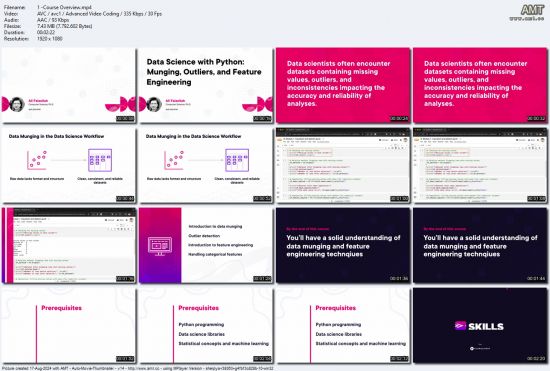The height and width of the screenshot is (371, 550).
Task: Select the 'solid understanding' thumbnail stamped 00:01:36
Action: [x=343, y=245]
